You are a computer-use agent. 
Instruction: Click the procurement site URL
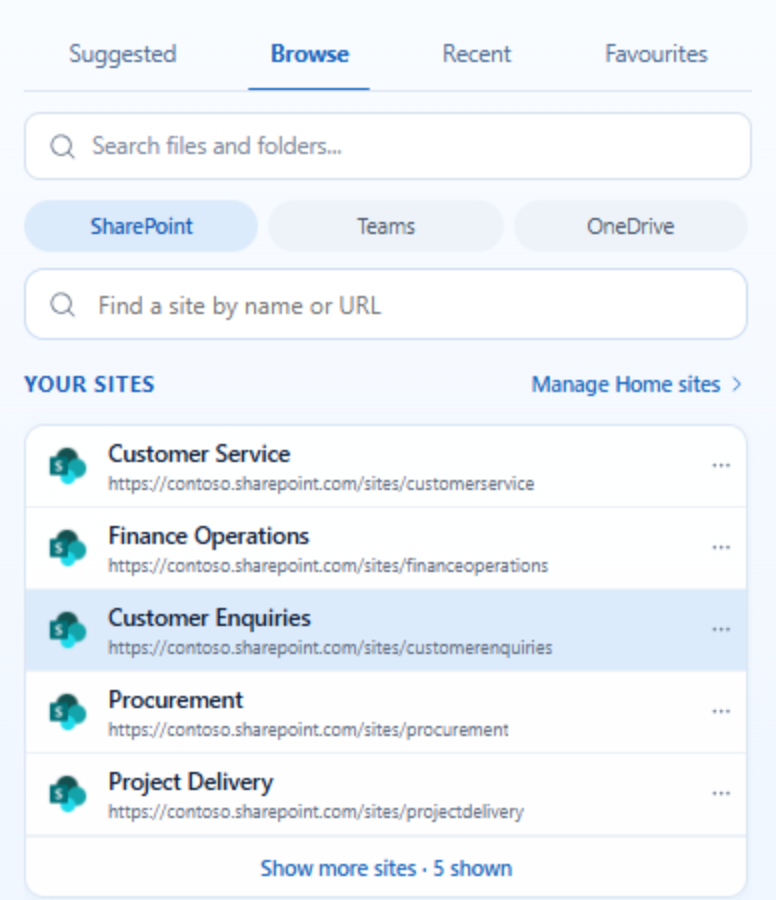tap(308, 730)
